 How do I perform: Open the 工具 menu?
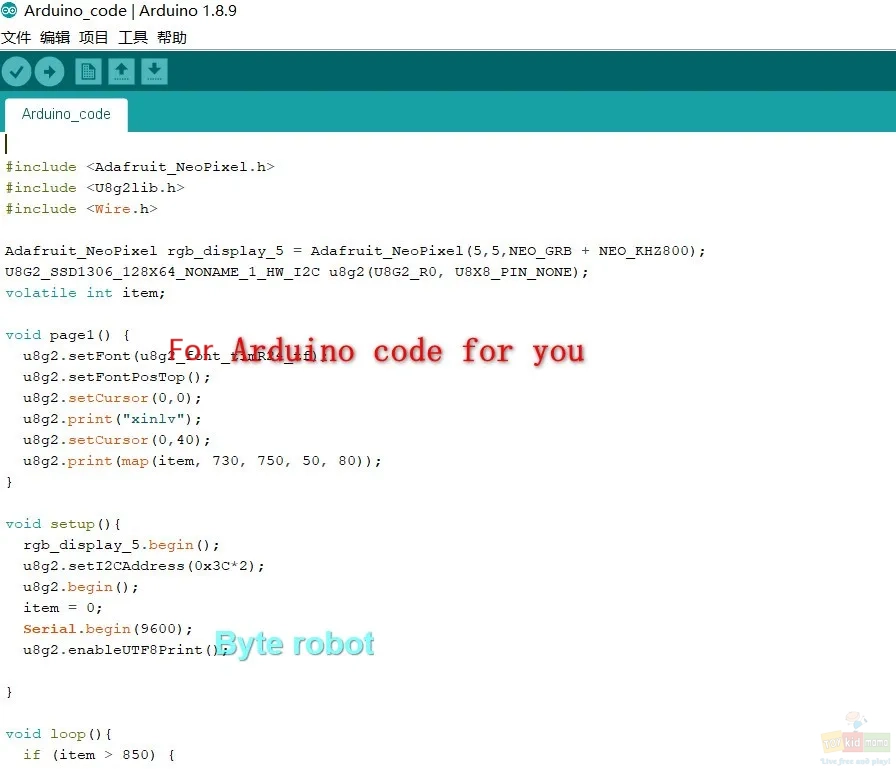pos(133,38)
